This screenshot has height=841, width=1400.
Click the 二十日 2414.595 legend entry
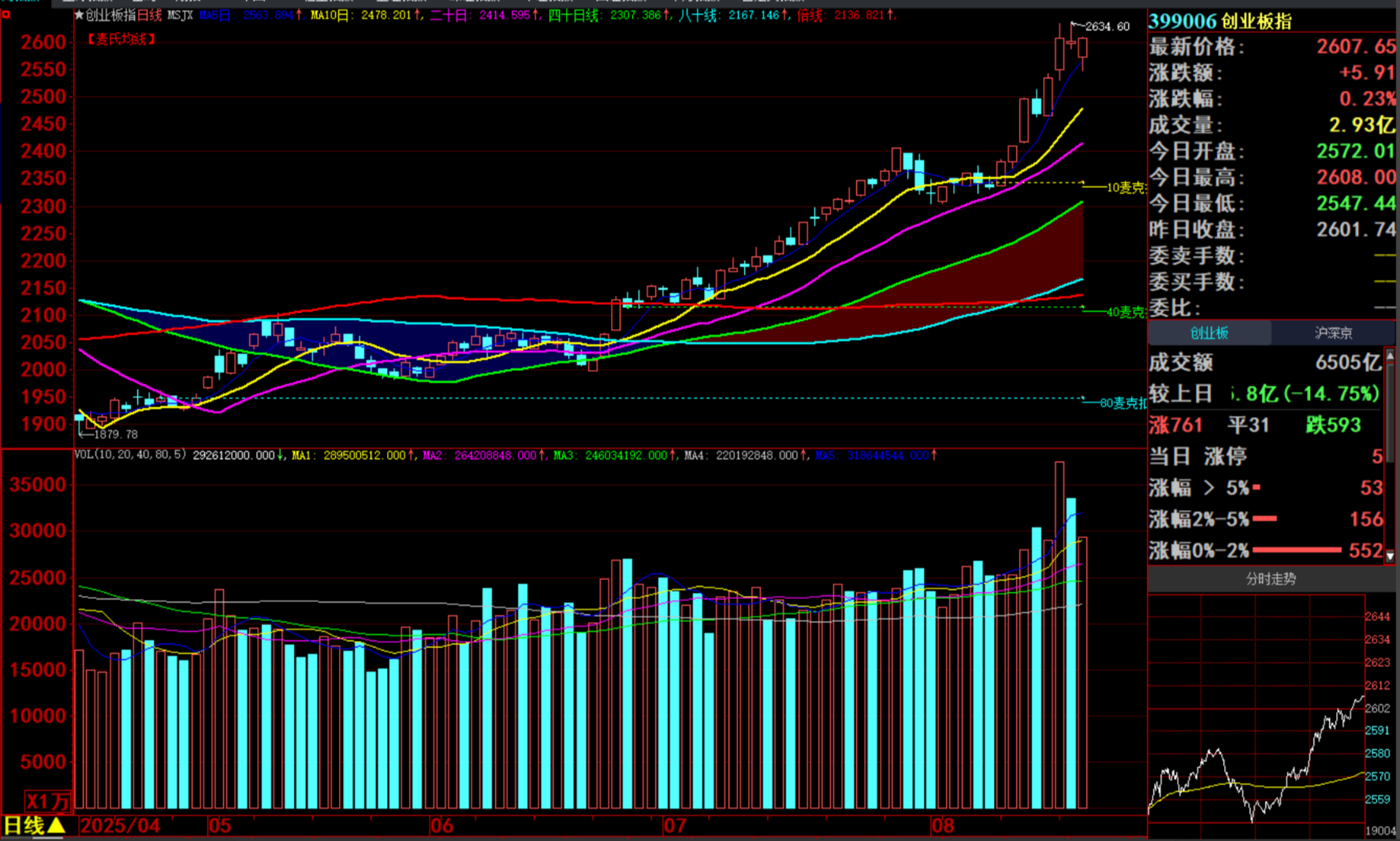(485, 15)
